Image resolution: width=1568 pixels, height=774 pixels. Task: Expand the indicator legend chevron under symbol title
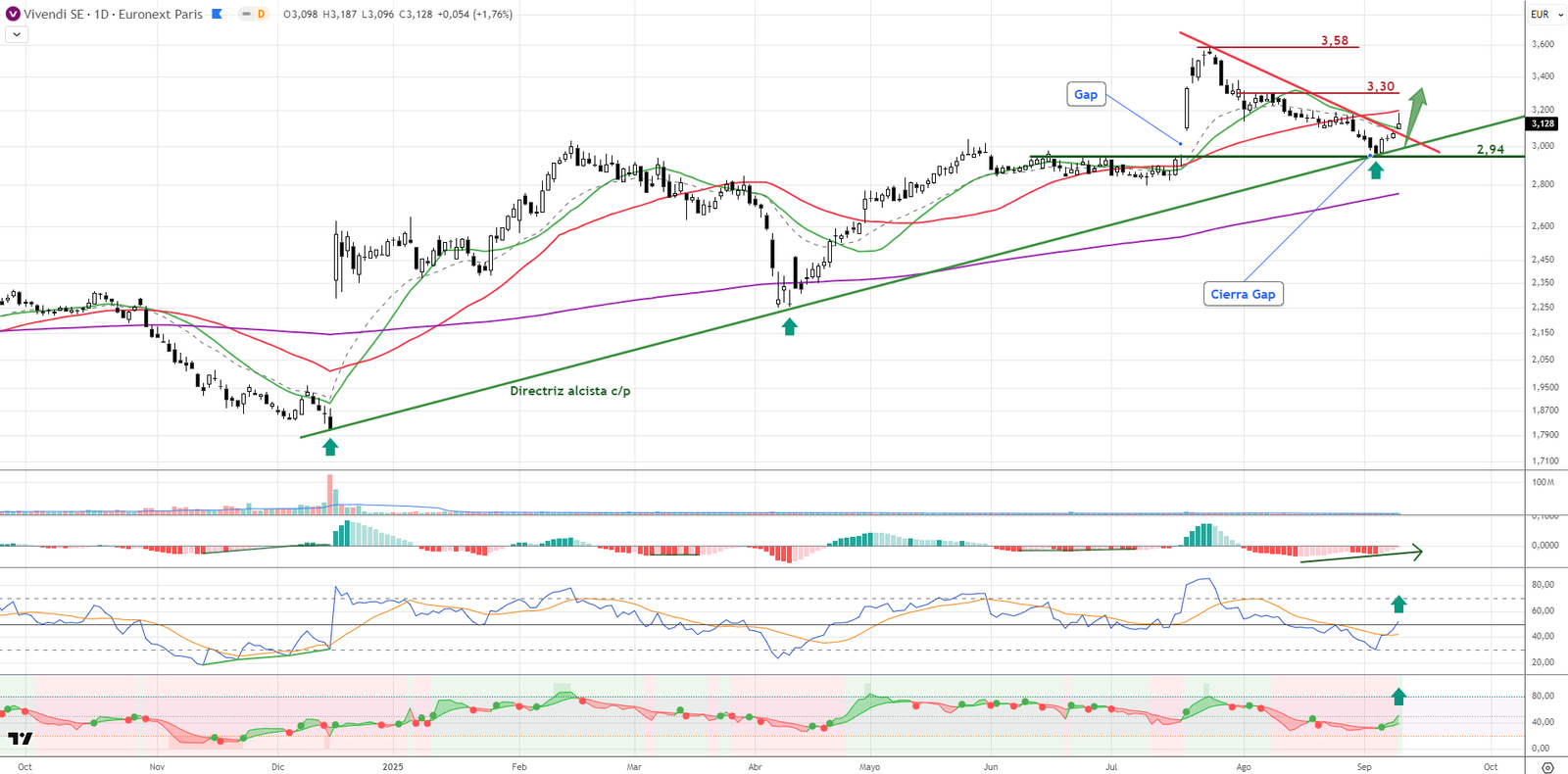tap(16, 34)
